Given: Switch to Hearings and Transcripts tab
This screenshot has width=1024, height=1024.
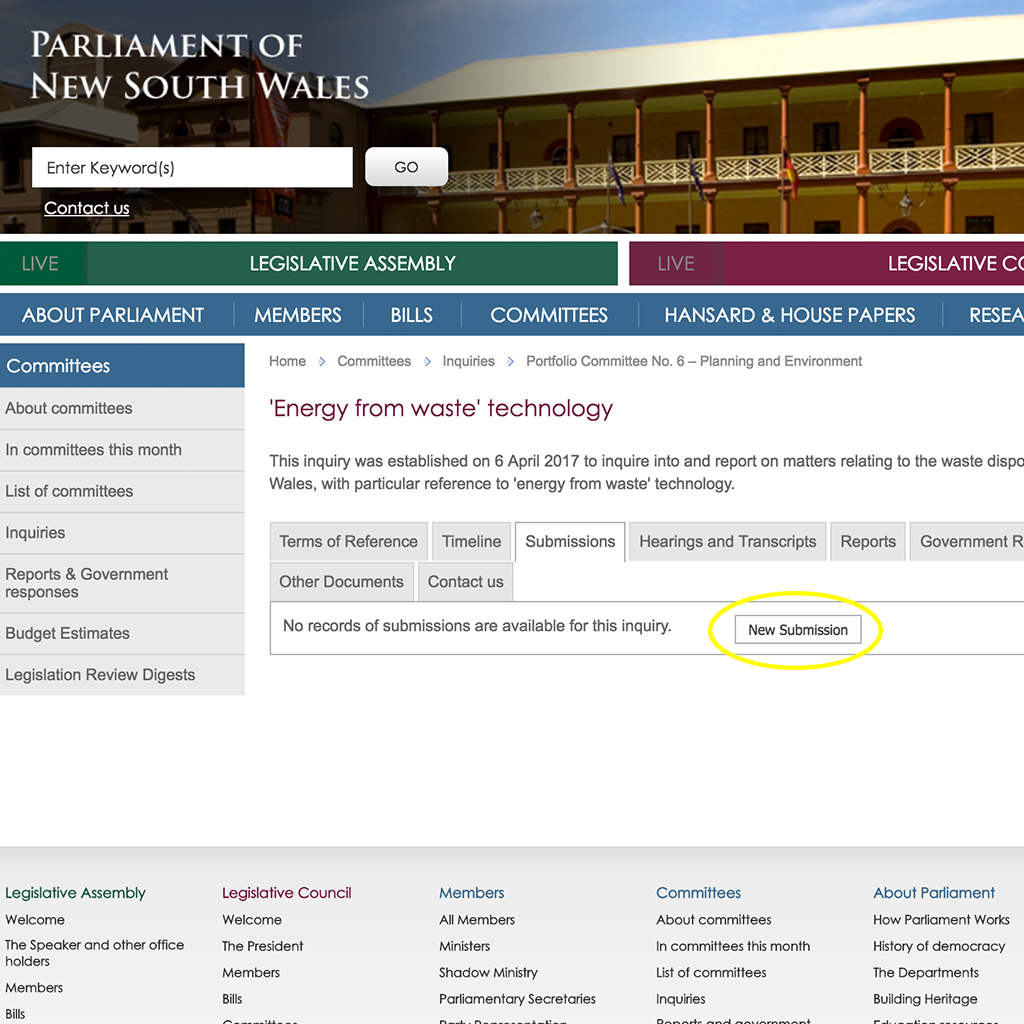Looking at the screenshot, I should 728,541.
